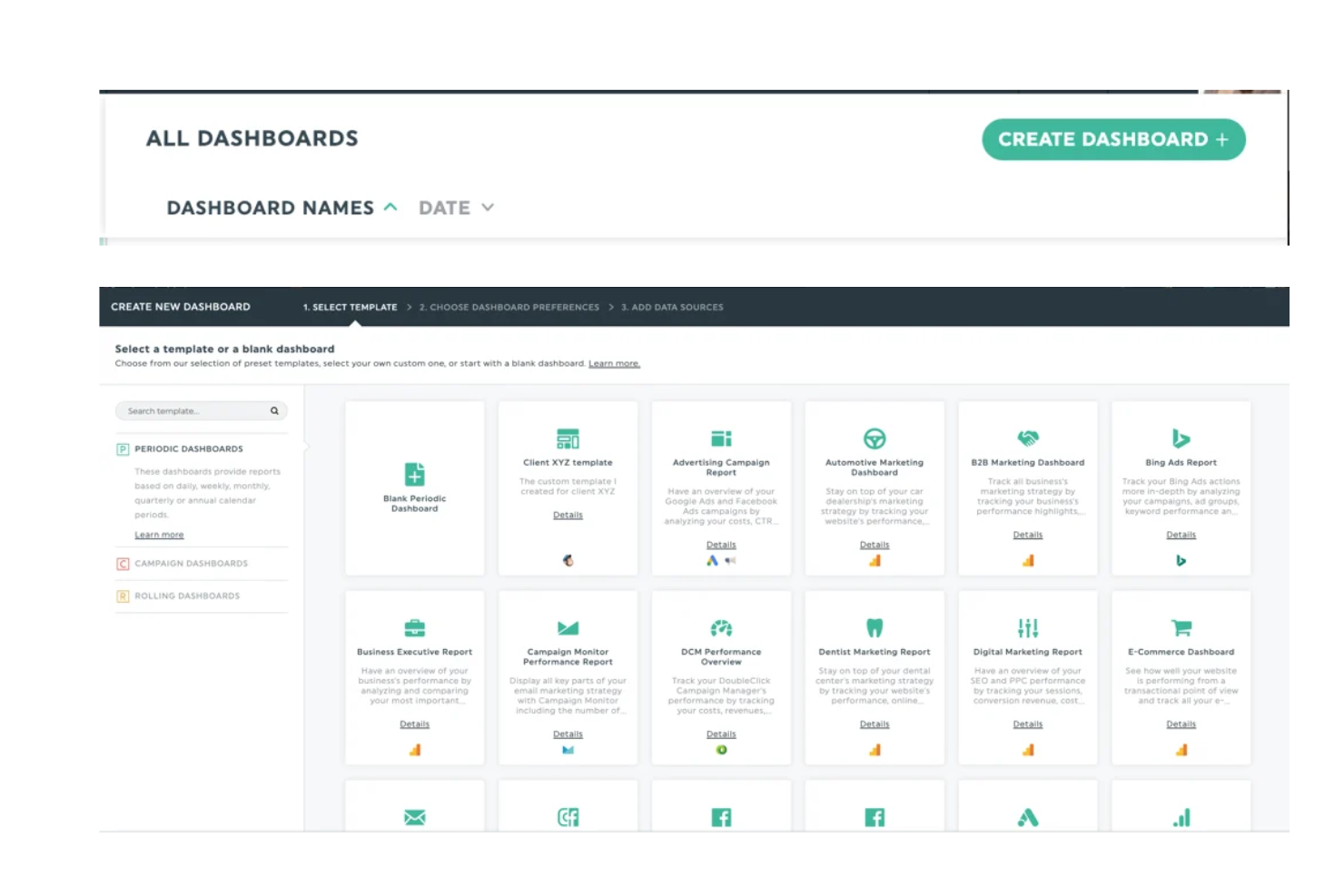The image size is (1344, 896).
Task: Open Details for Advertising Campaign Report
Action: pos(721,545)
